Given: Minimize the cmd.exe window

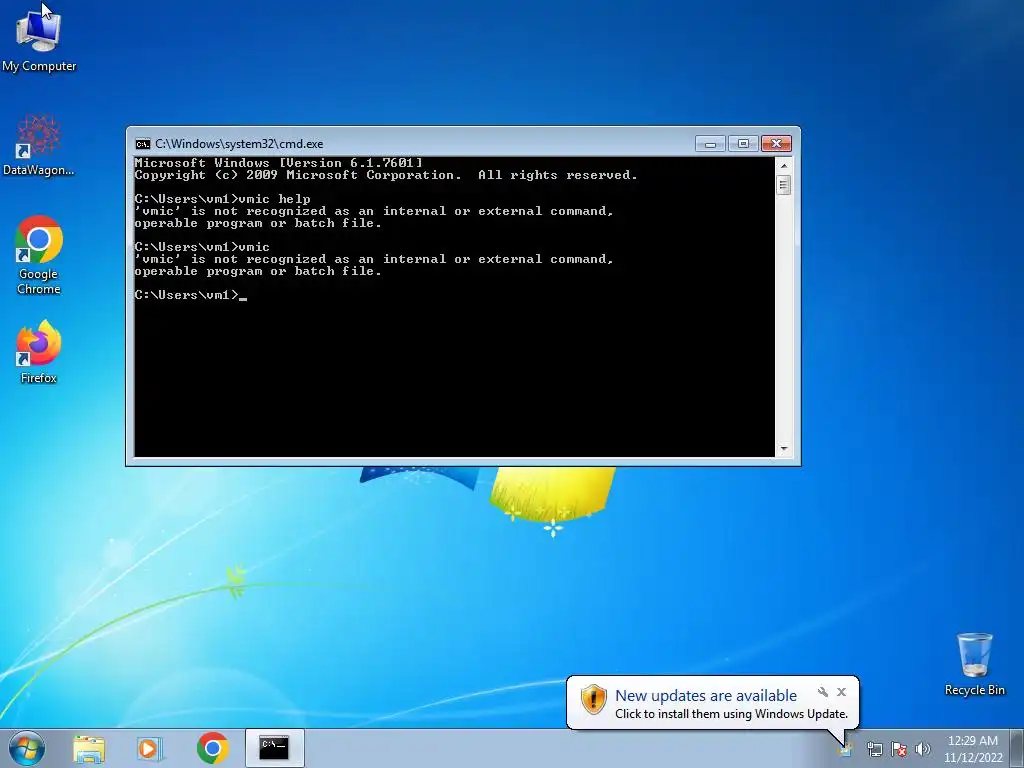Looking at the screenshot, I should pyautogui.click(x=710, y=144).
